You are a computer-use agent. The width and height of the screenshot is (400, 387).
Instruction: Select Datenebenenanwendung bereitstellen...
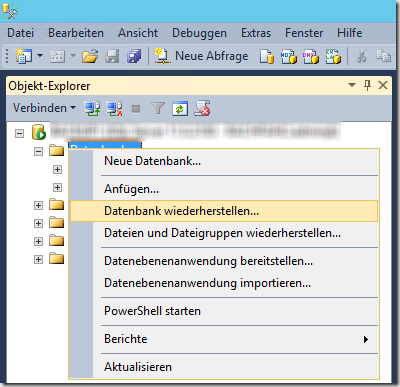tap(224, 261)
